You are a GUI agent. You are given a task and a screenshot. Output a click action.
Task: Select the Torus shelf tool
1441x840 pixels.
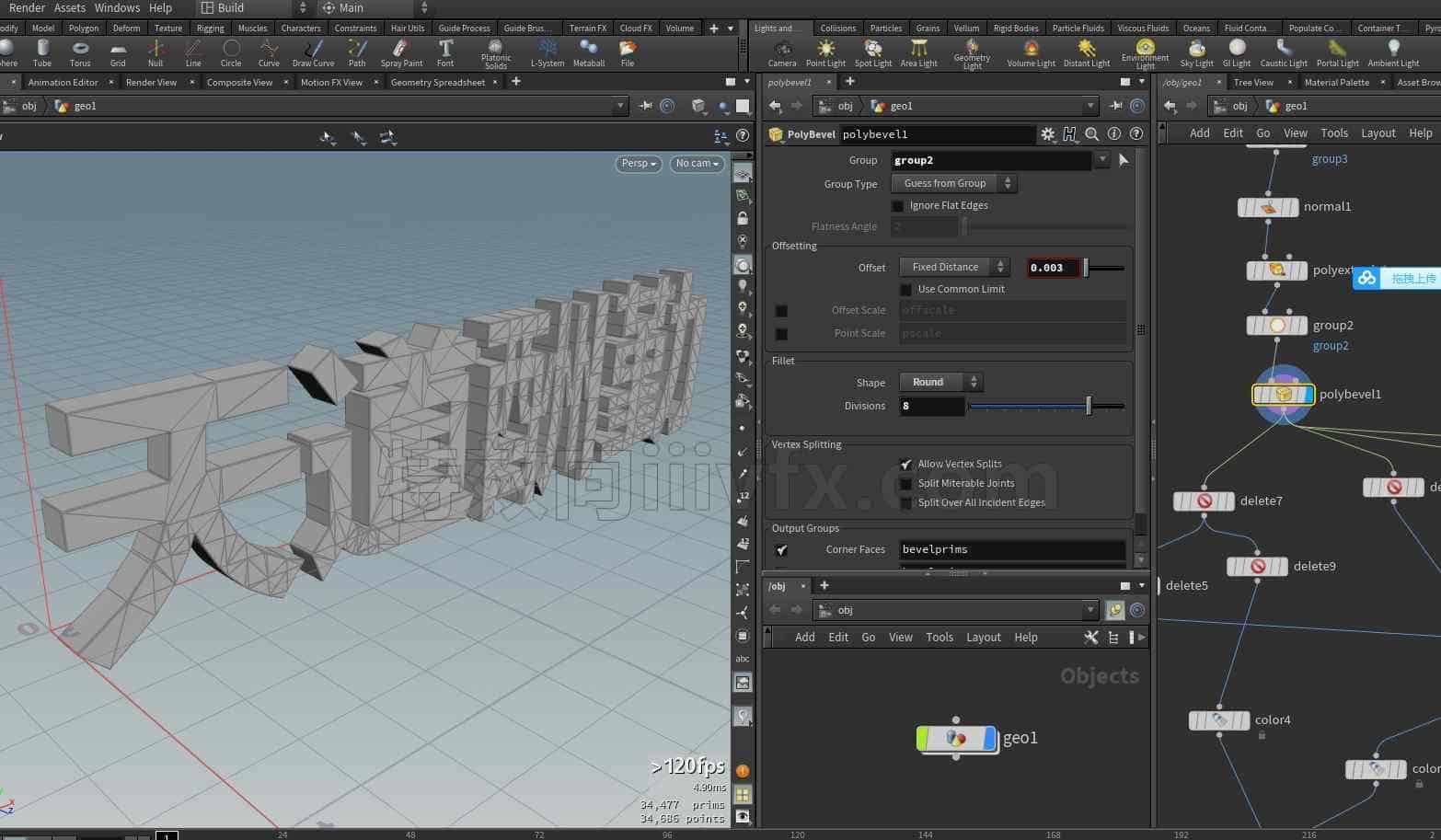pos(80,53)
